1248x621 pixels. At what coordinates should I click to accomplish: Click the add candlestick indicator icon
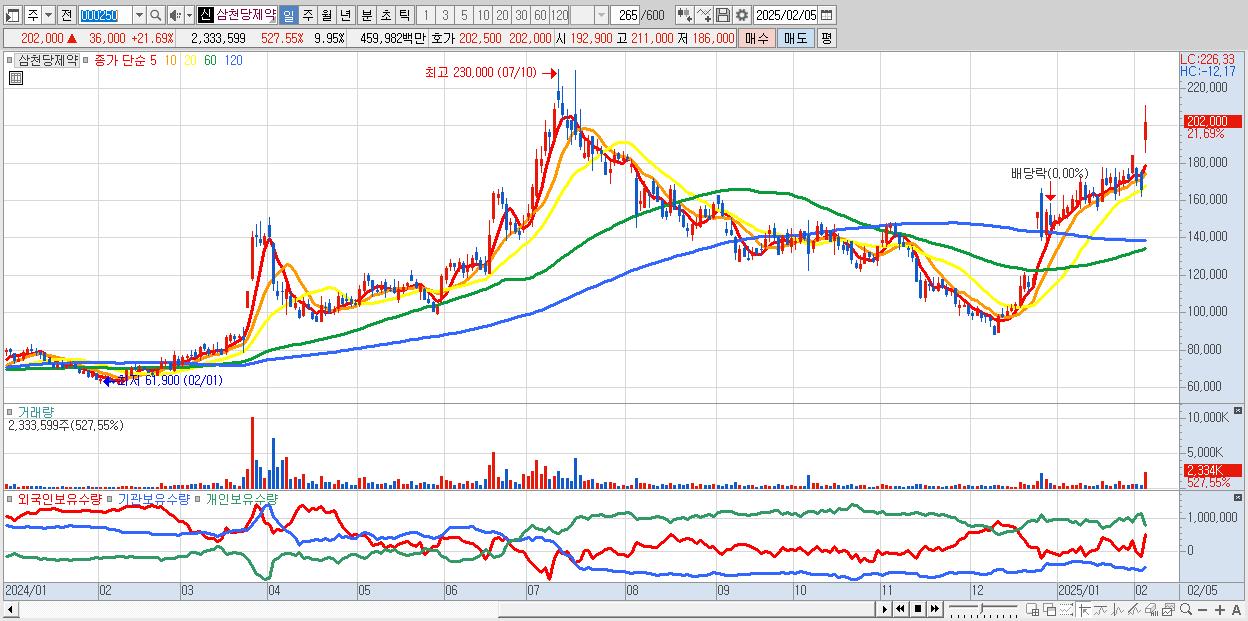[x=684, y=15]
